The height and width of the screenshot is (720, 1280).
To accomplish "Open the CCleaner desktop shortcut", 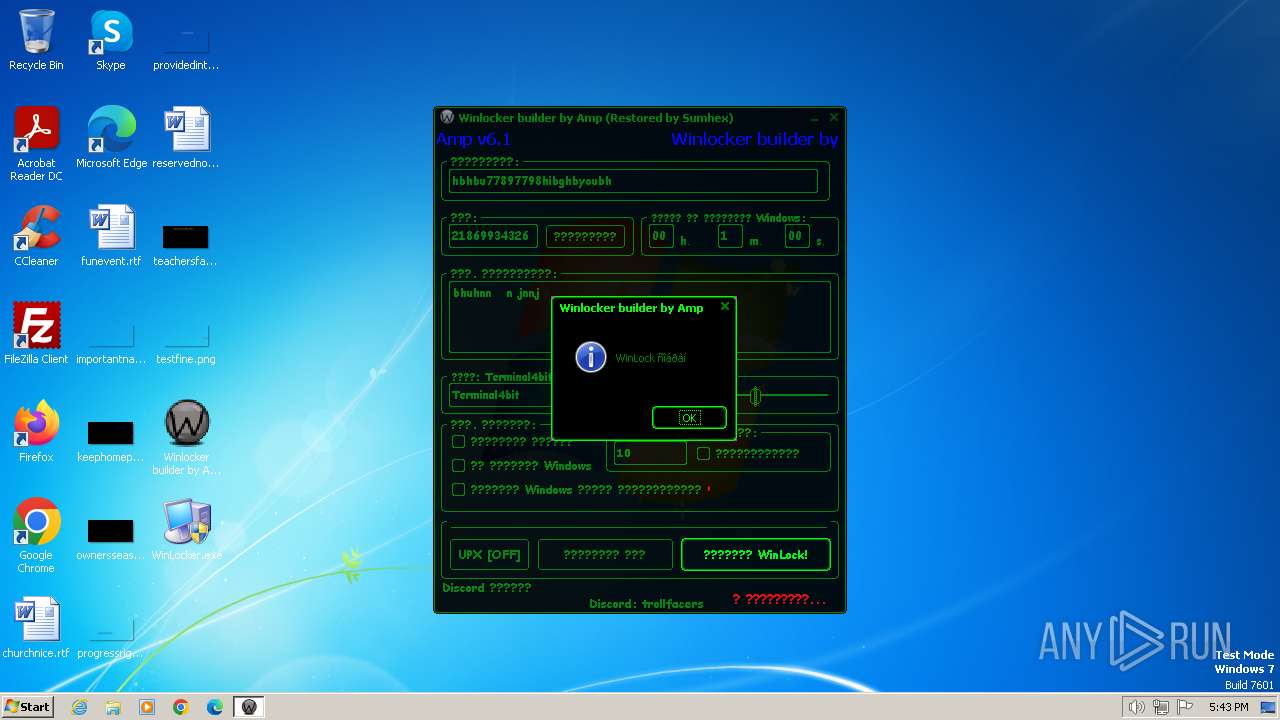I will coord(36,236).
